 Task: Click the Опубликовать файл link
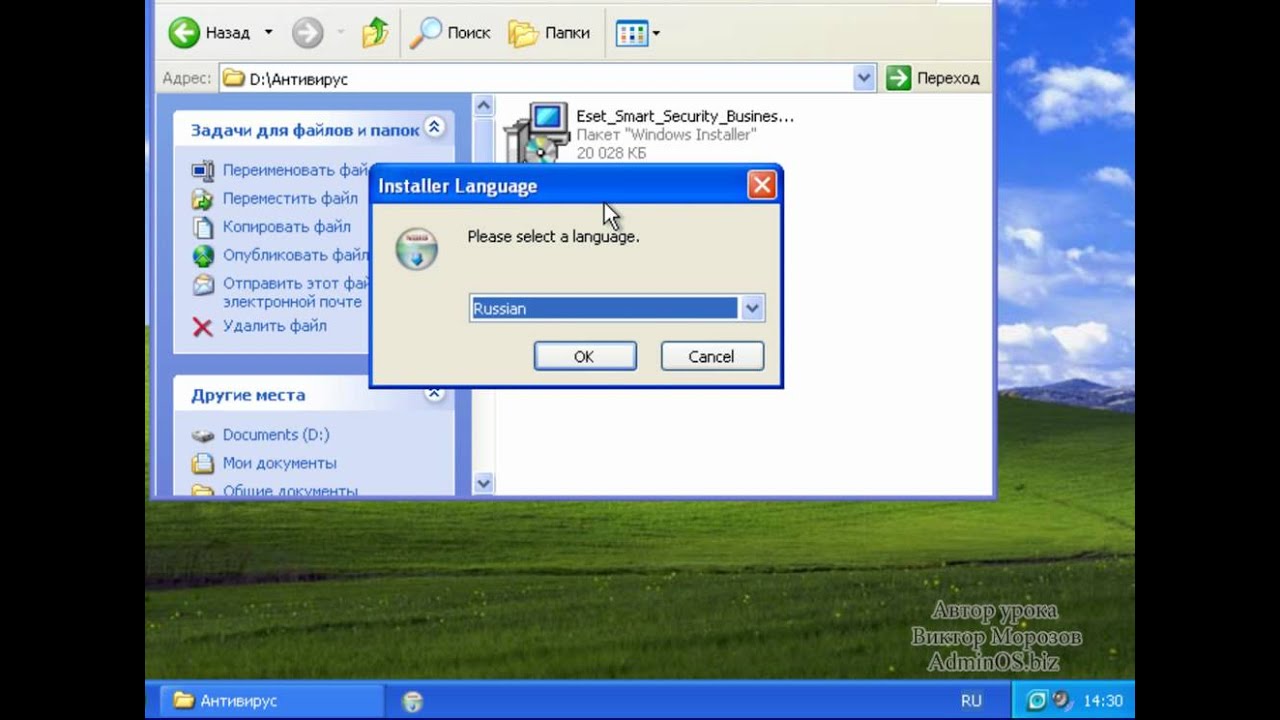[296, 255]
